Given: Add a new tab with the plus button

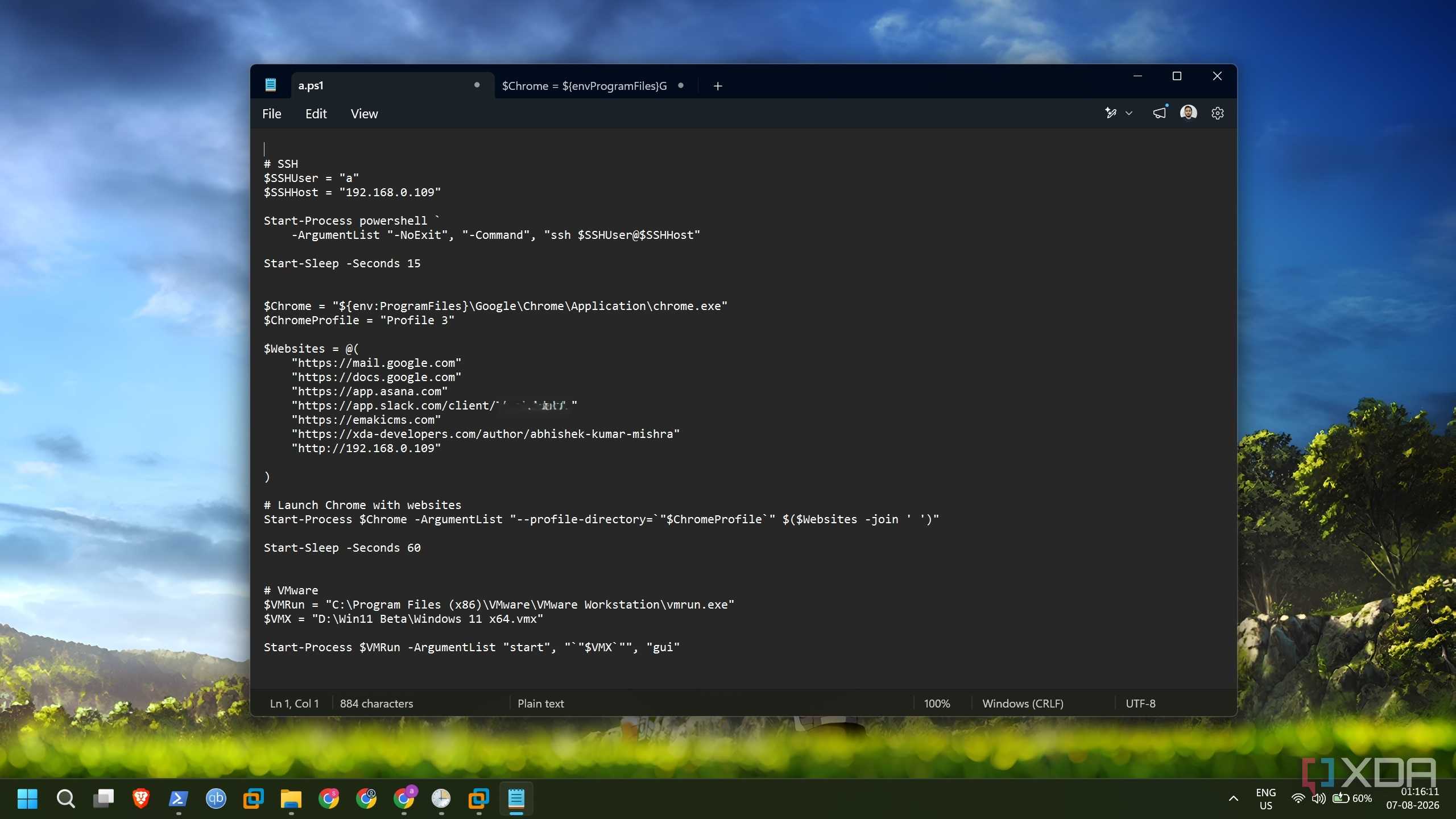Looking at the screenshot, I should click(718, 86).
